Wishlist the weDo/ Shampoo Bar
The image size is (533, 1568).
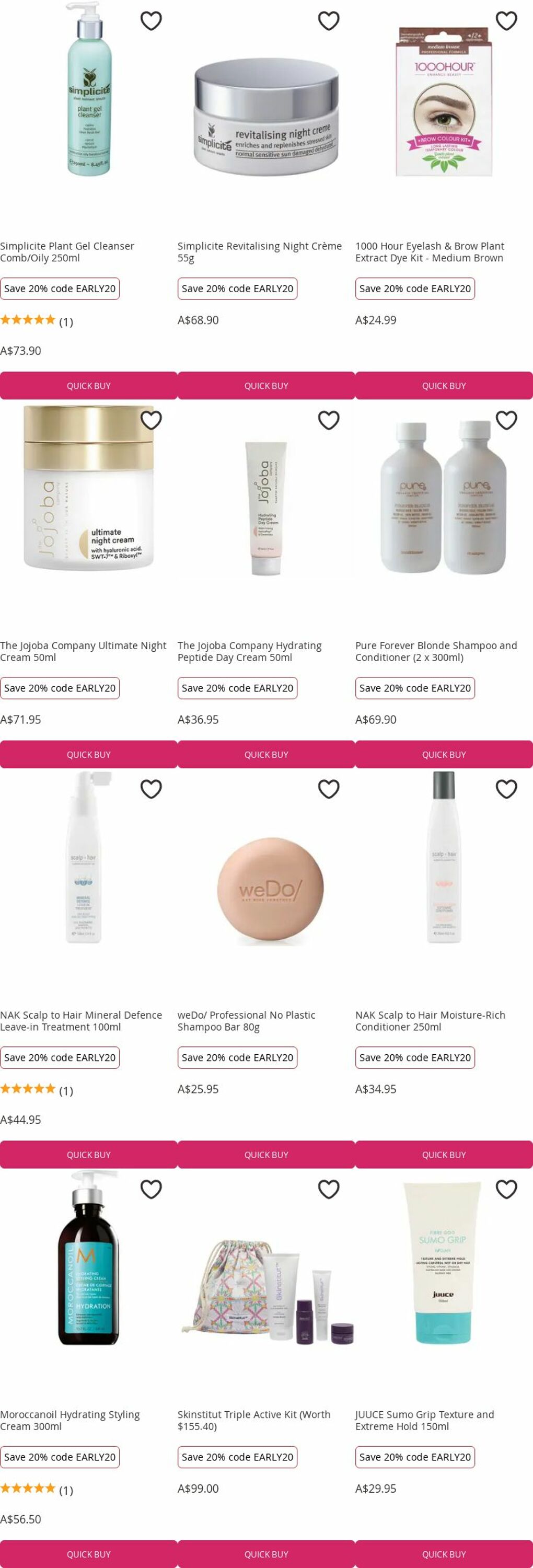329,789
